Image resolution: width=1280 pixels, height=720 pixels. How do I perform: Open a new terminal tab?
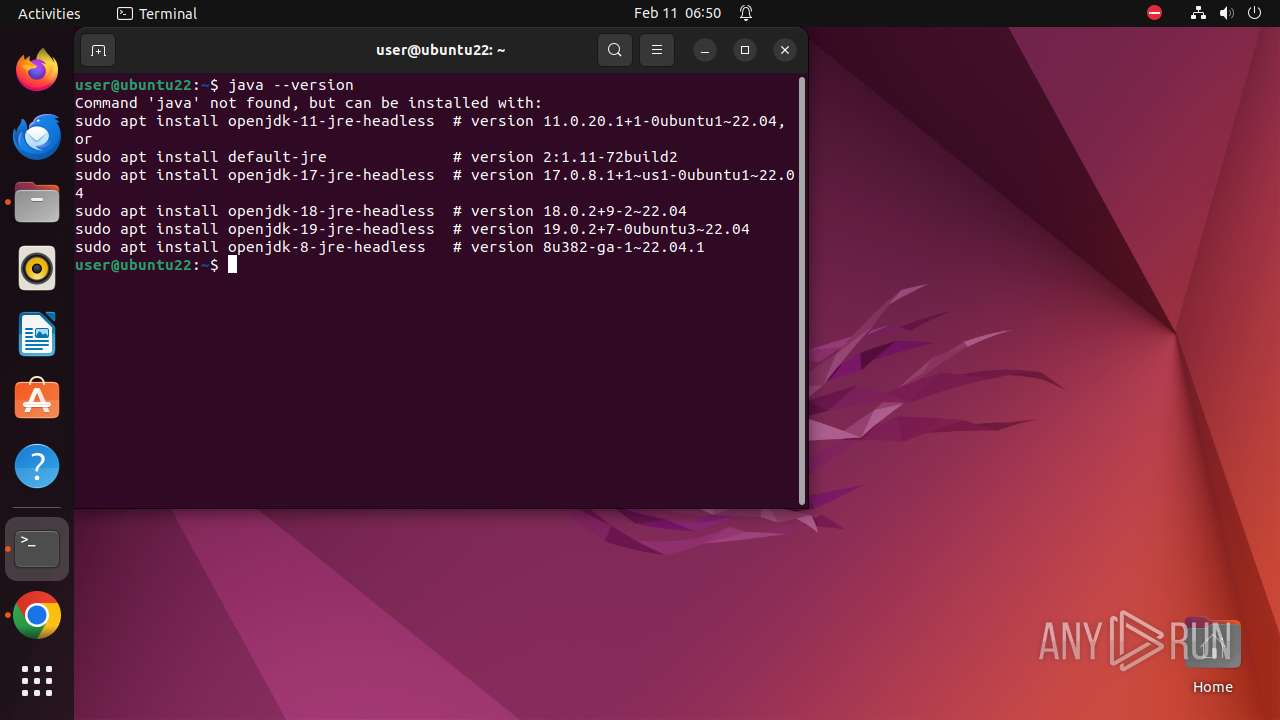[x=97, y=50]
